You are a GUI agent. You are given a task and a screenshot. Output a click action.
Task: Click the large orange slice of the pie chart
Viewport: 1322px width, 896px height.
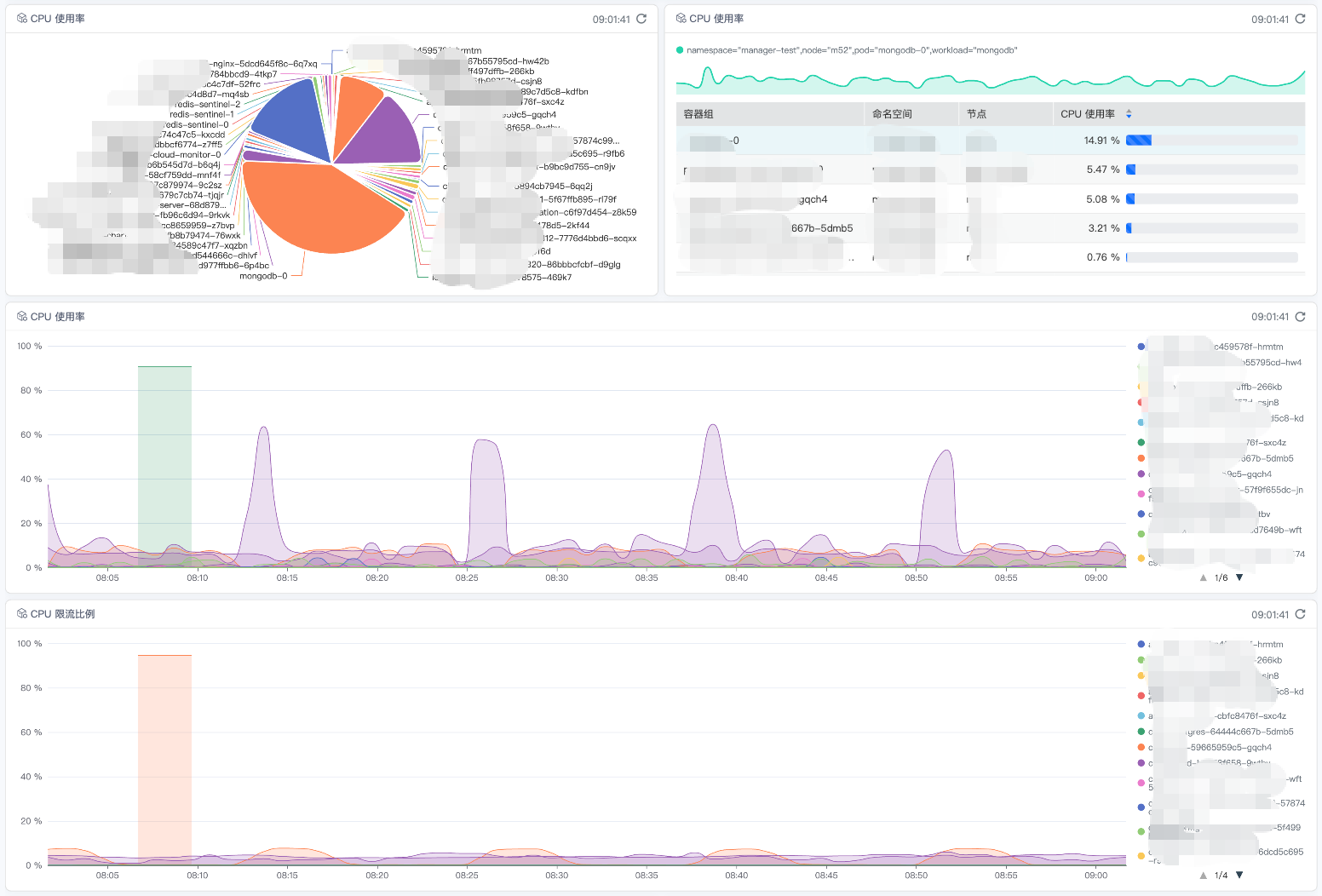(x=324, y=213)
